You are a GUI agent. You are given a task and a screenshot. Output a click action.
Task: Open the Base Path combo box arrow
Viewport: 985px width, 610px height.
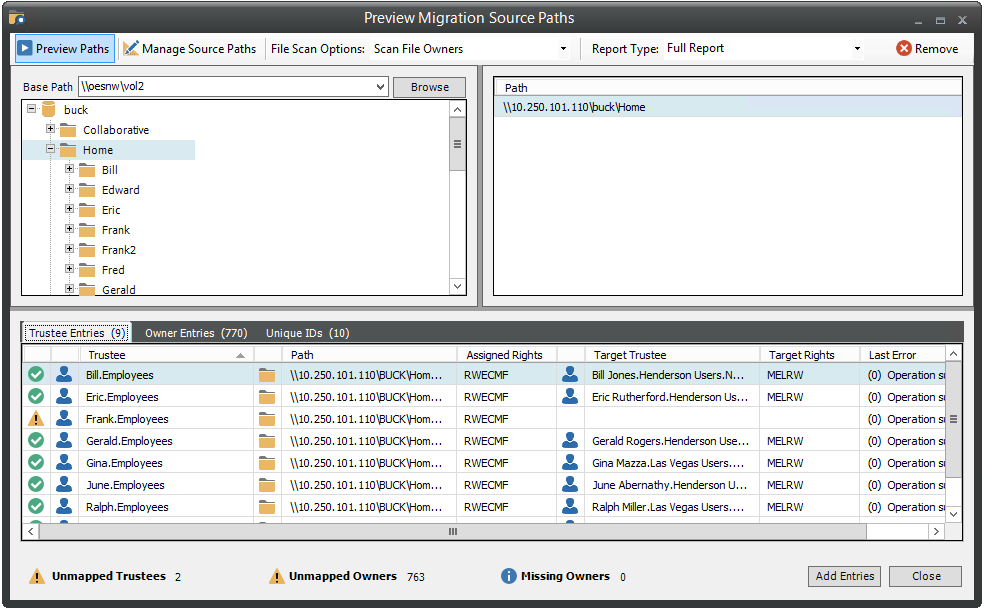tap(380, 87)
